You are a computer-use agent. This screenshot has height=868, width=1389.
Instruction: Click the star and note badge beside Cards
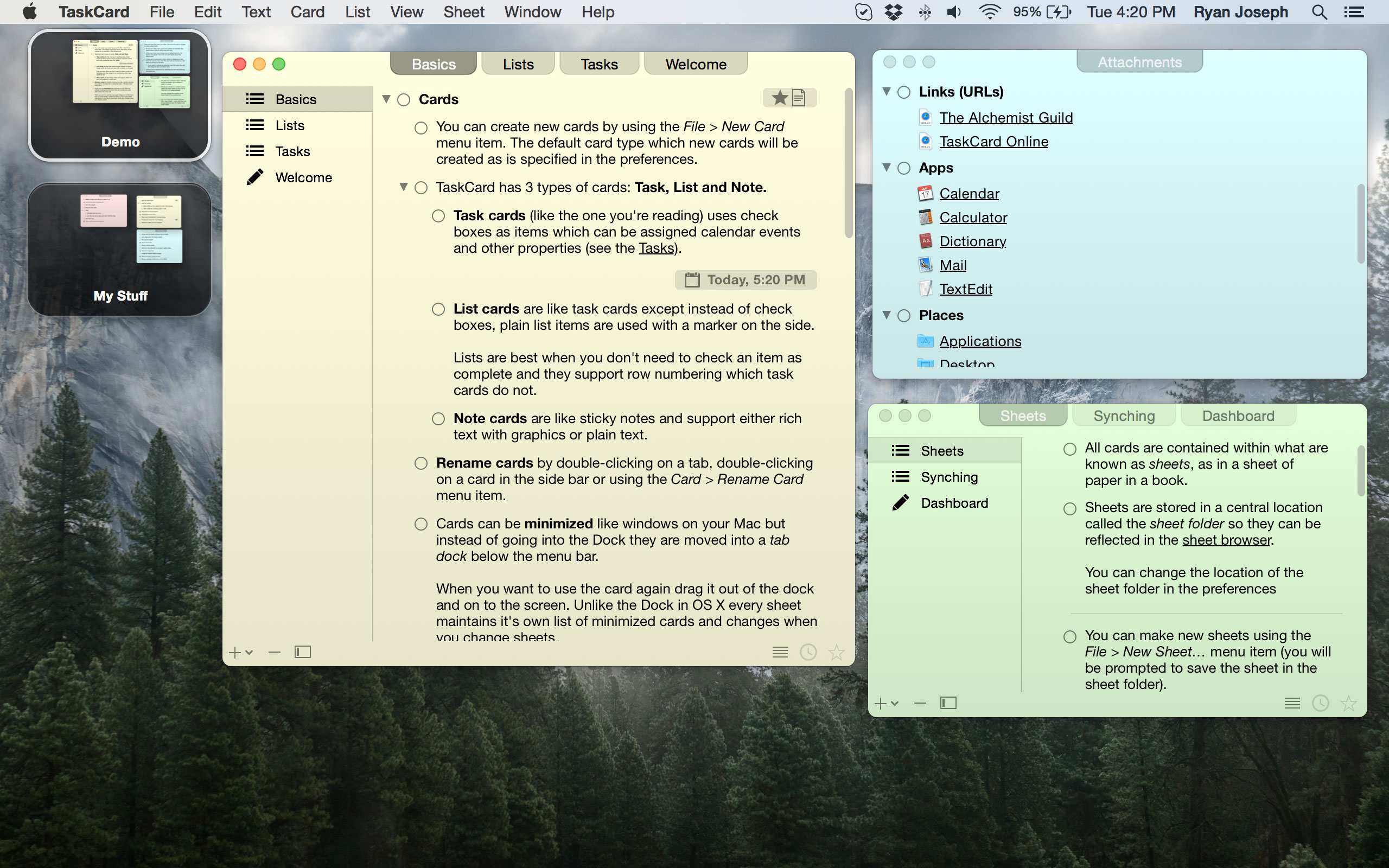point(789,98)
